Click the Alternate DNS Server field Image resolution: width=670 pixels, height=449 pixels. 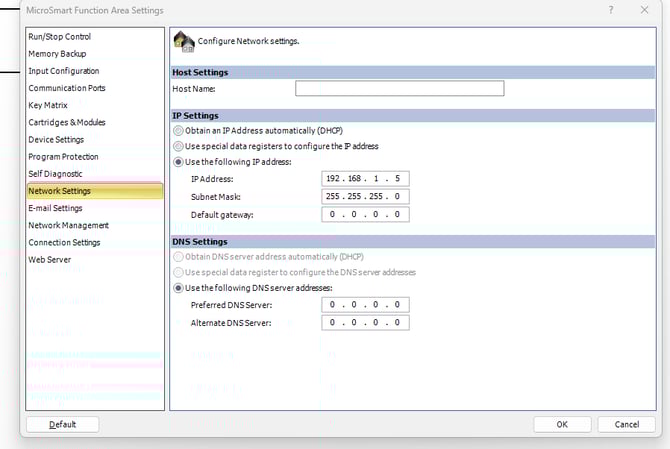[365, 323]
